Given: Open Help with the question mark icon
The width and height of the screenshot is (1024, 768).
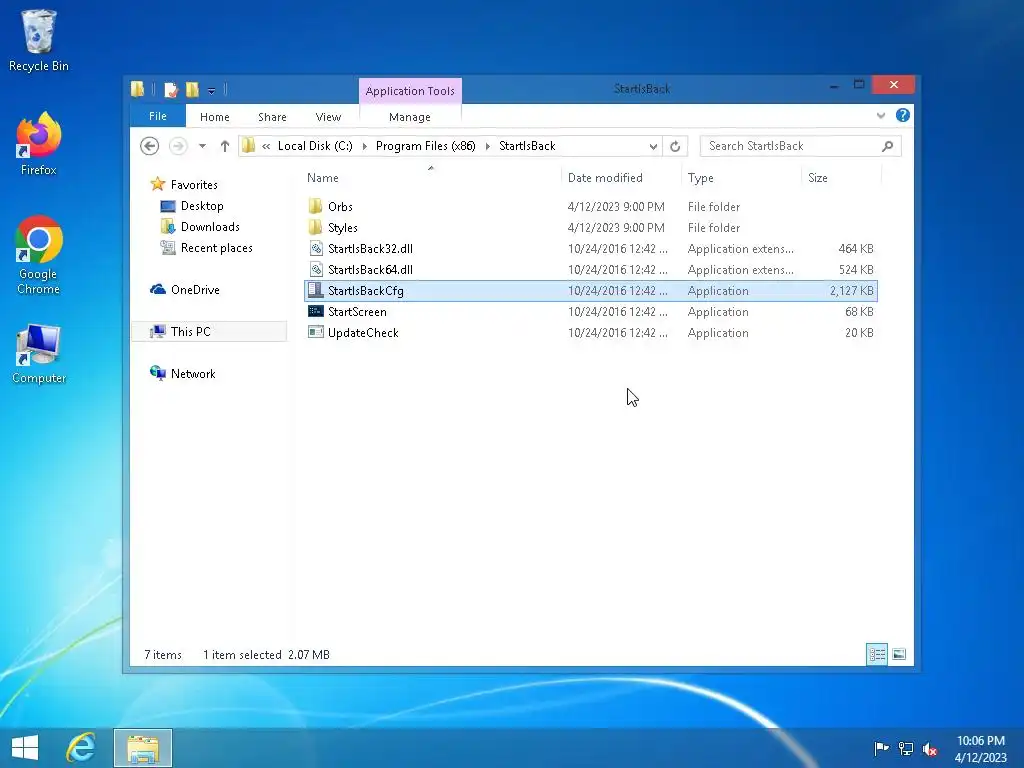Looking at the screenshot, I should click(x=903, y=115).
